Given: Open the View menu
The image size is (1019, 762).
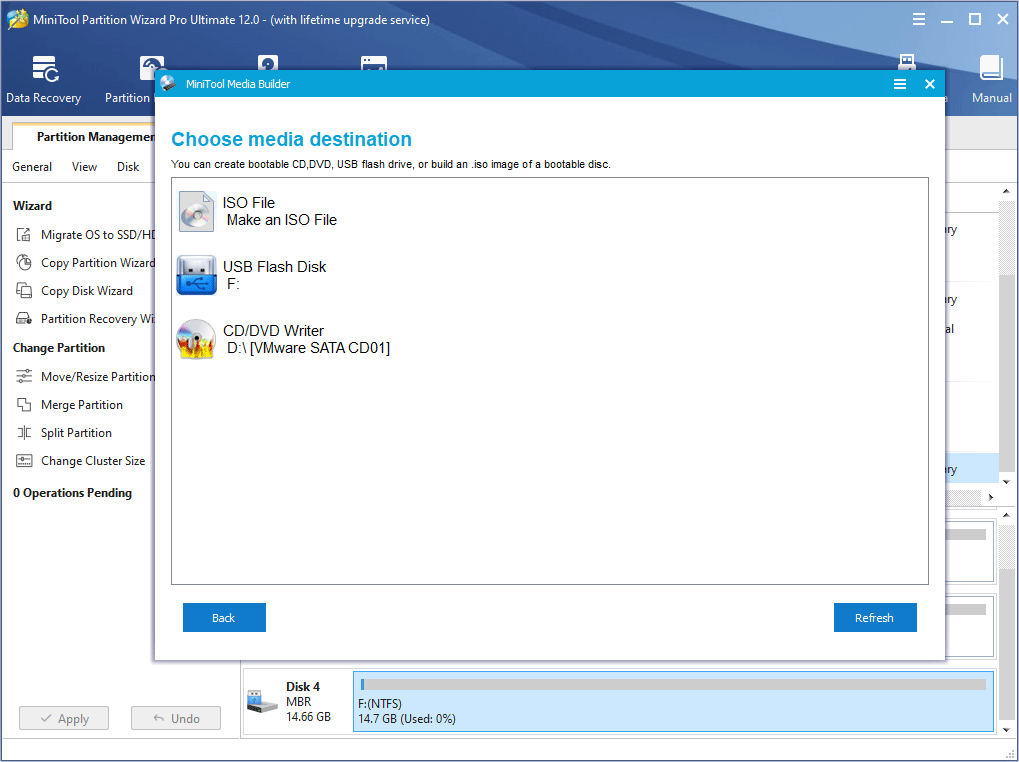Looking at the screenshot, I should [84, 167].
